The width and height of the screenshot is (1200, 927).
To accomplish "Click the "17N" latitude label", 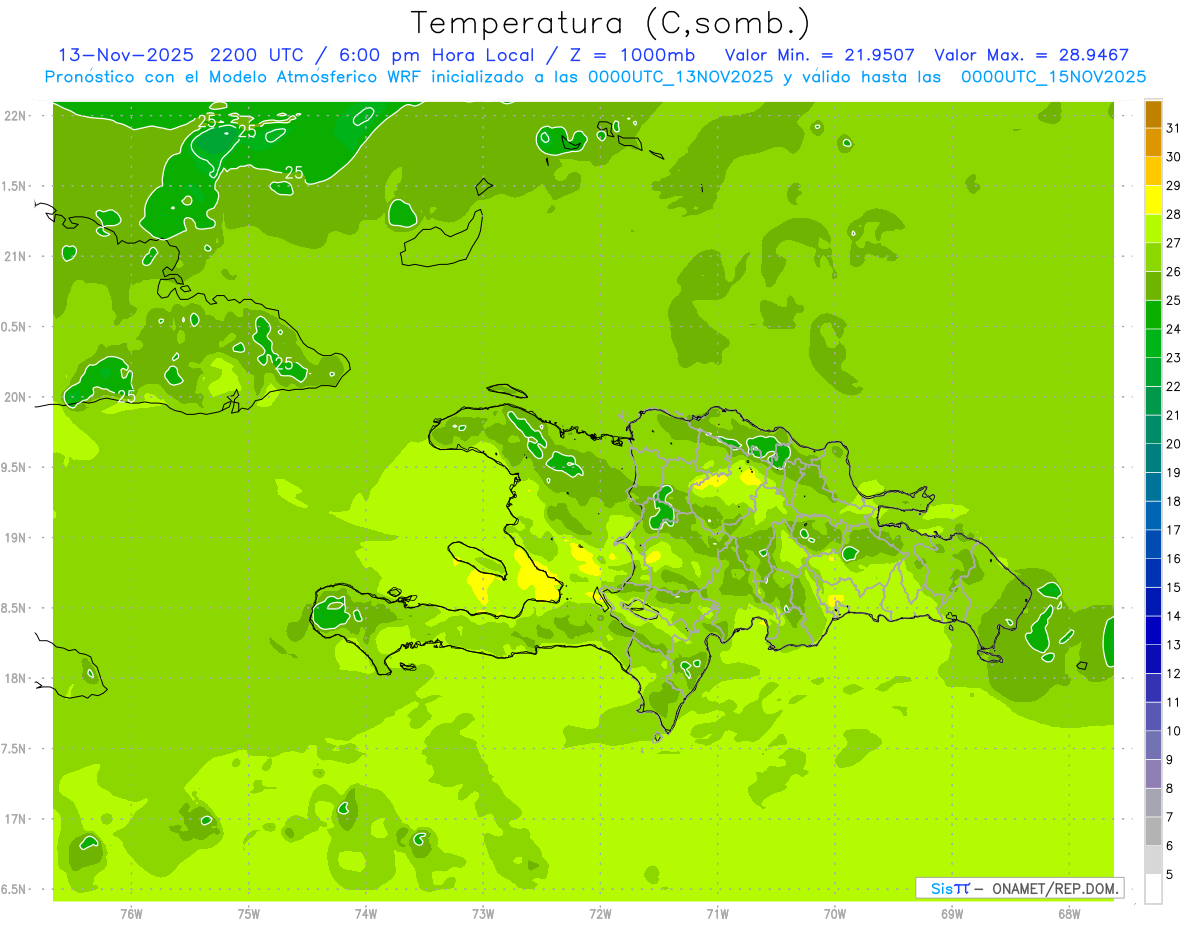I will [x=15, y=819].
